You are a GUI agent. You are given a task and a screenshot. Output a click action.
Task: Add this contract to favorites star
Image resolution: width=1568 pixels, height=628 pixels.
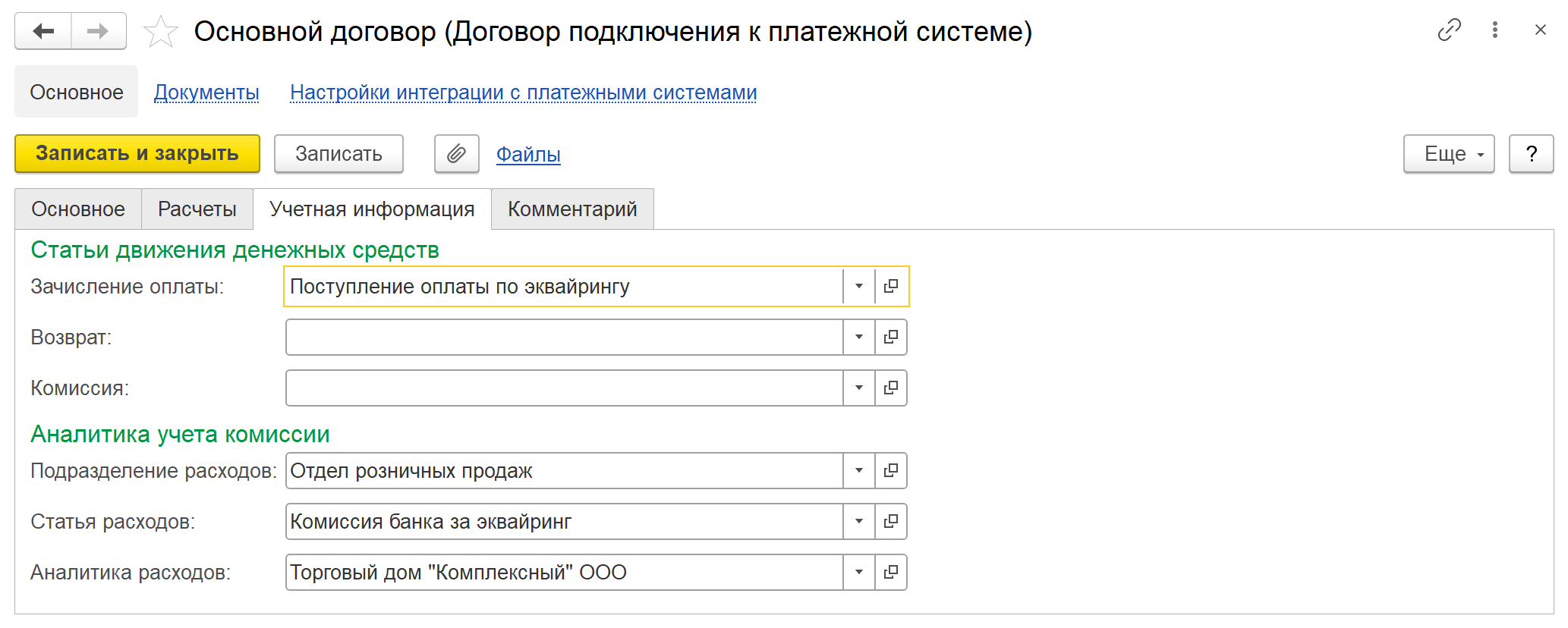coord(160,32)
